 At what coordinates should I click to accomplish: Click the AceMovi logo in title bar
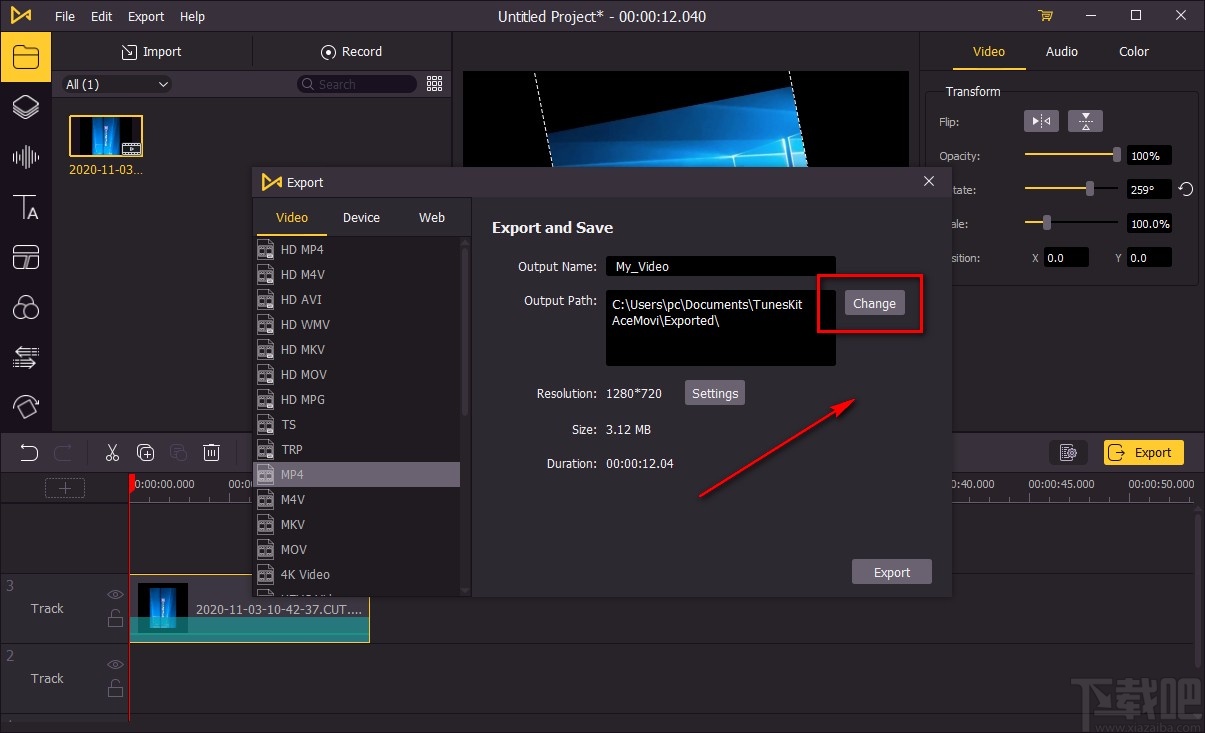(x=20, y=16)
